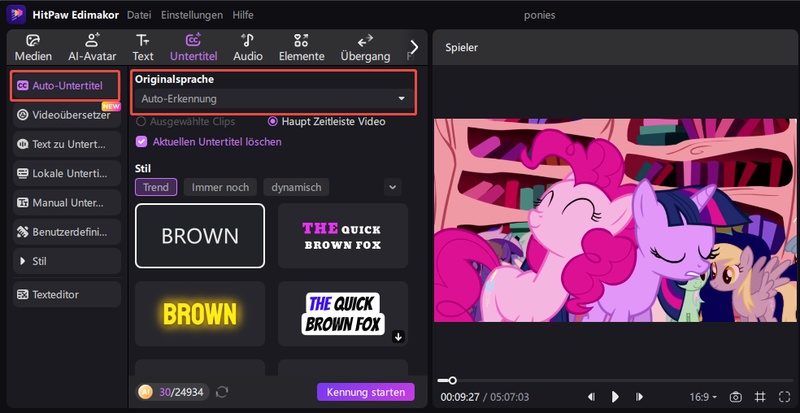800x413 pixels.
Task: Switch to the Text tool tab
Action: [143, 48]
